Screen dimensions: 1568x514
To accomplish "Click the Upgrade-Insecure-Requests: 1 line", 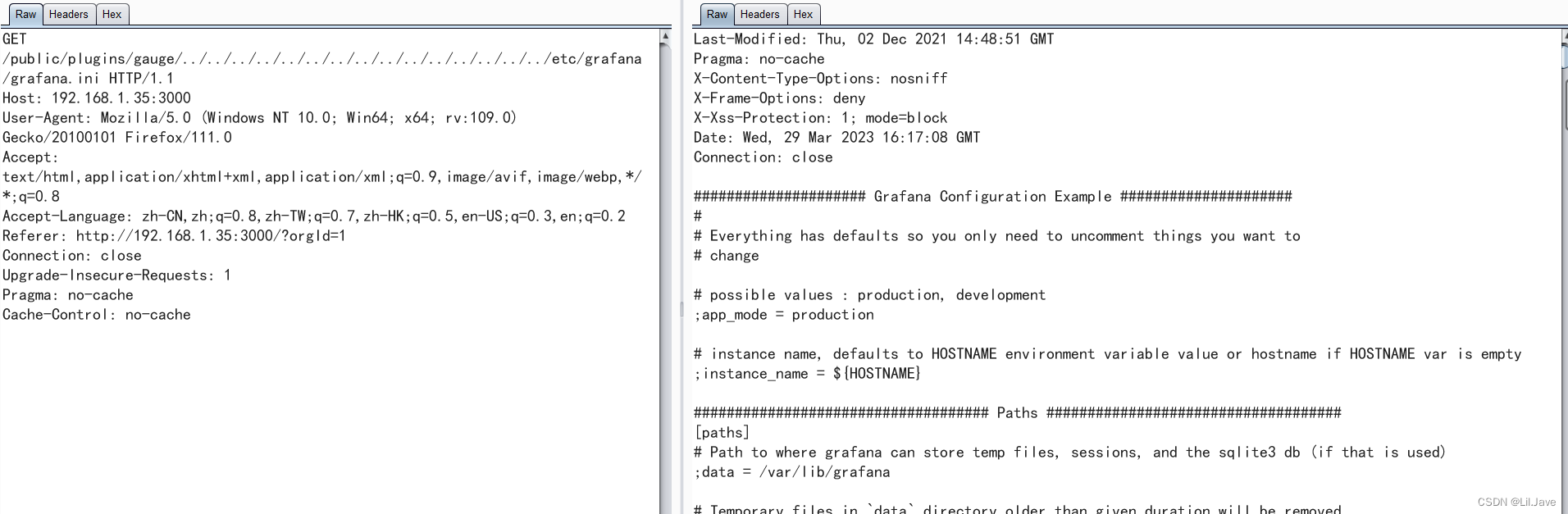I will click(x=116, y=275).
